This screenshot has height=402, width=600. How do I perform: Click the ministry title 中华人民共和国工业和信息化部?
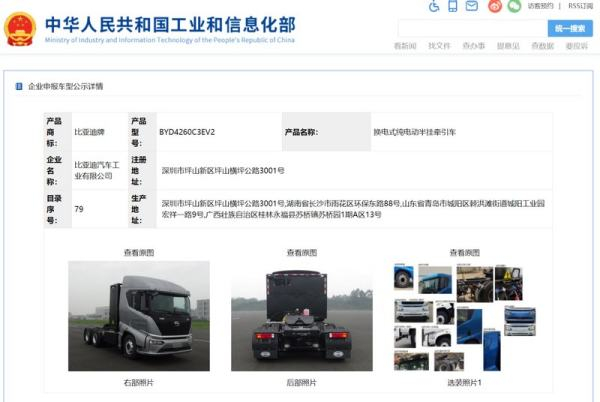[x=170, y=25]
